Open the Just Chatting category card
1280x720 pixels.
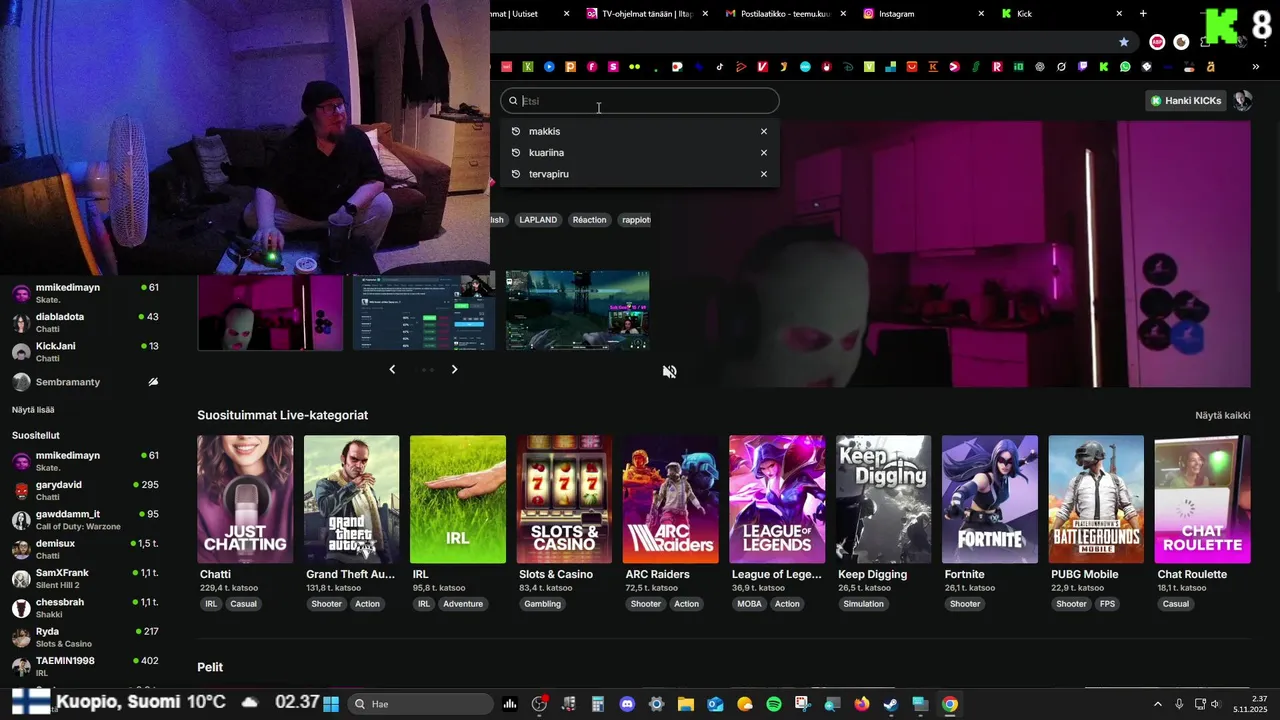point(245,499)
